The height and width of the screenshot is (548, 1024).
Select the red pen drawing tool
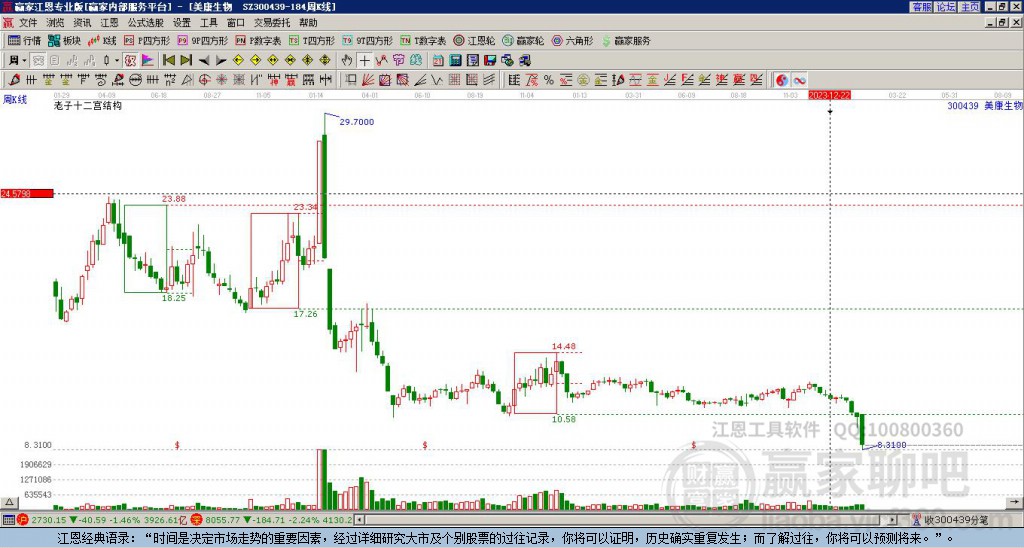tap(14, 80)
